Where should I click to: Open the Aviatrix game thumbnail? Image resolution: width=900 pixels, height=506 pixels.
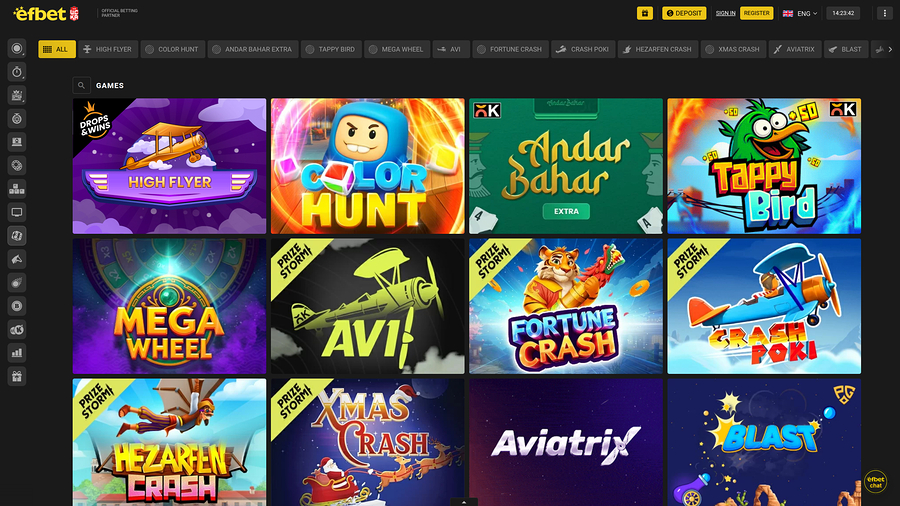(x=566, y=442)
